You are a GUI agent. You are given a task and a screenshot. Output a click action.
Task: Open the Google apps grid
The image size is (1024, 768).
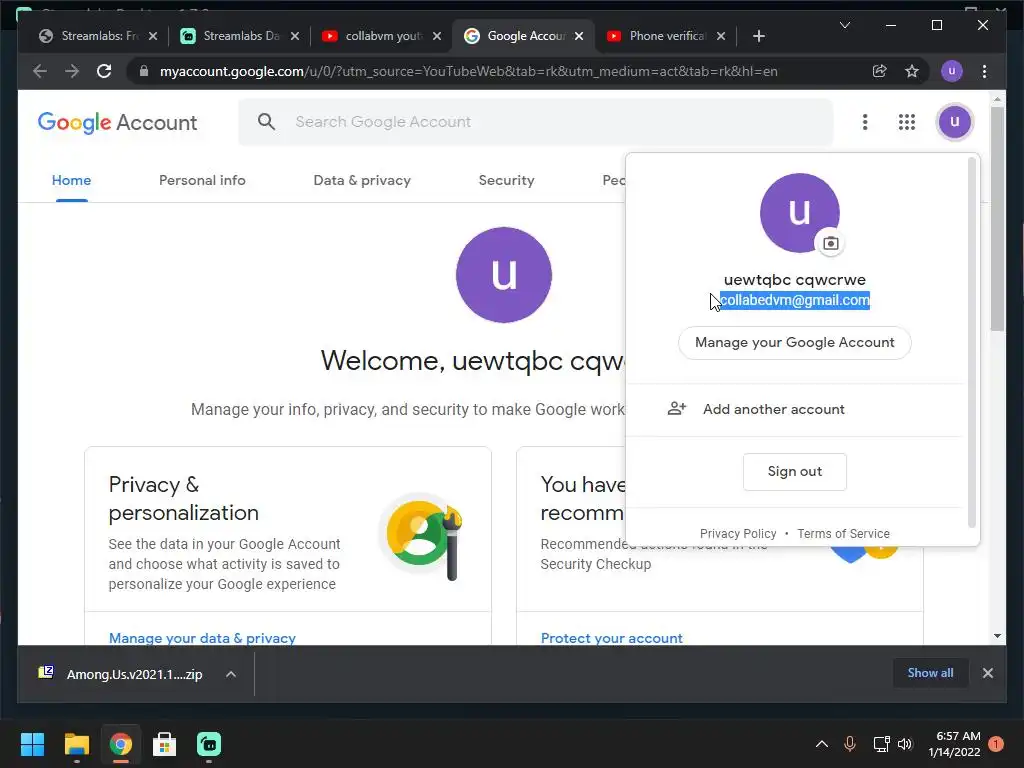tap(906, 122)
